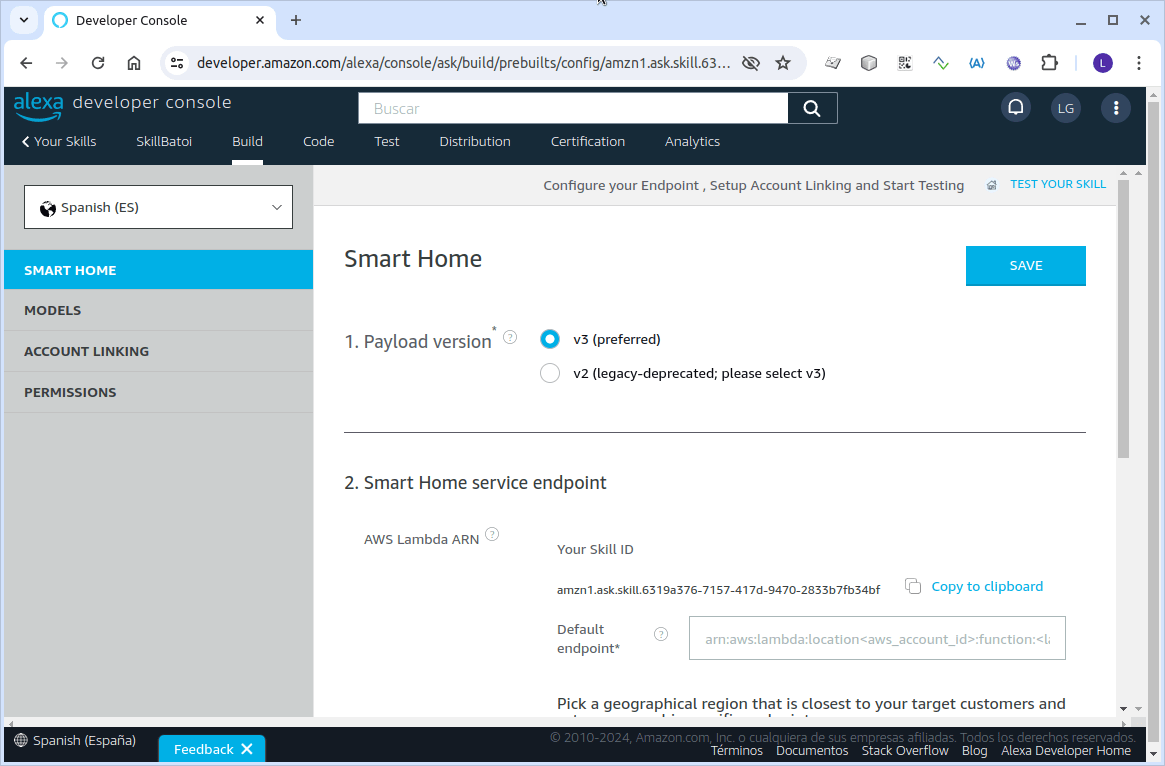
Task: Open the Stack Overflow footer link
Action: pyautogui.click(x=905, y=750)
